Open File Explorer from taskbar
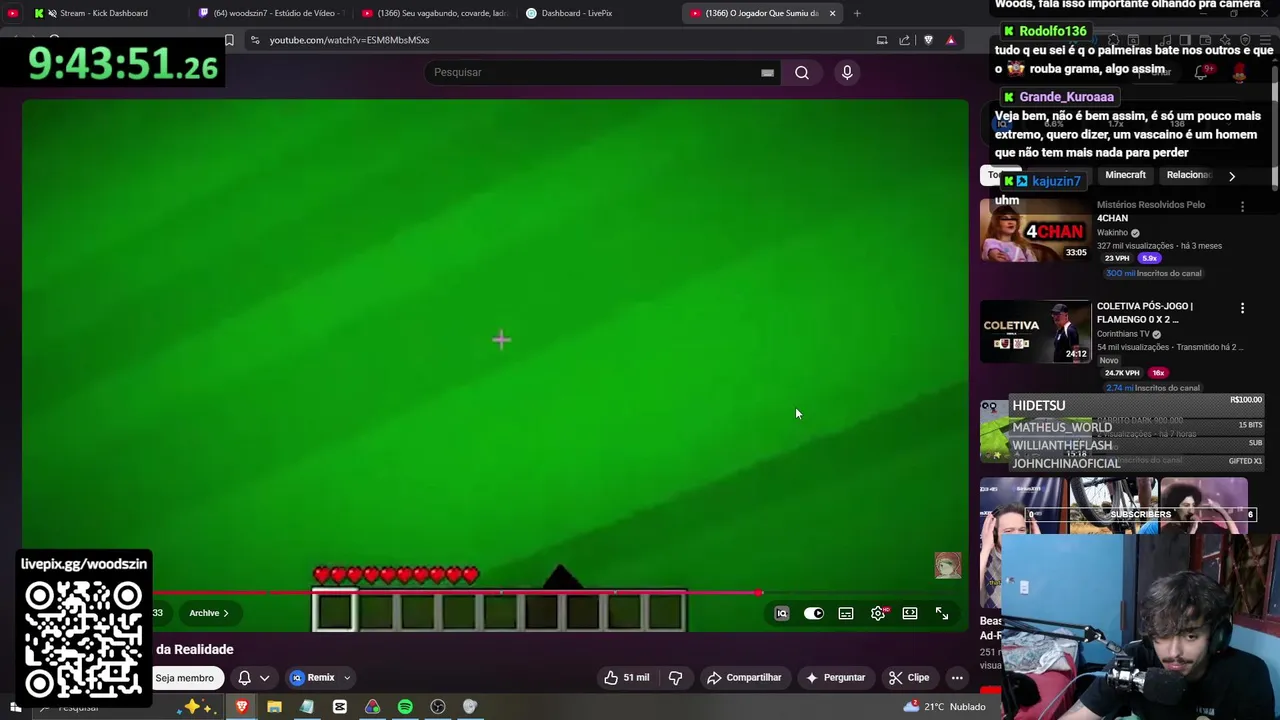1280x720 pixels. [x=274, y=707]
